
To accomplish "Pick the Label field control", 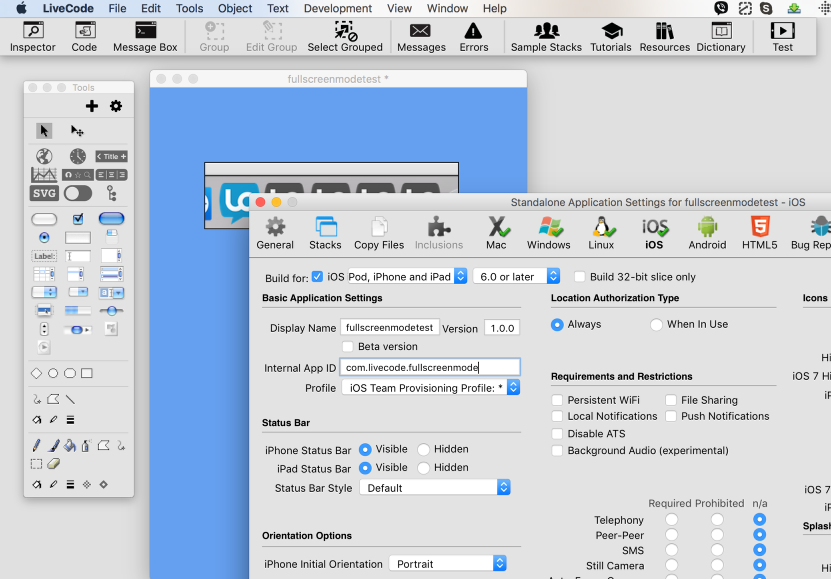I will (44, 256).
